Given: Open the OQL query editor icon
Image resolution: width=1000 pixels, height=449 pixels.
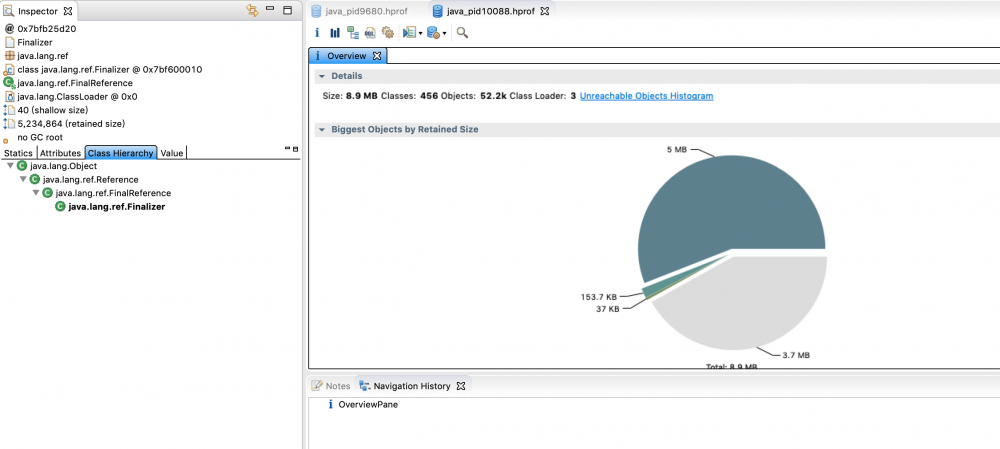Looking at the screenshot, I should coord(370,33).
